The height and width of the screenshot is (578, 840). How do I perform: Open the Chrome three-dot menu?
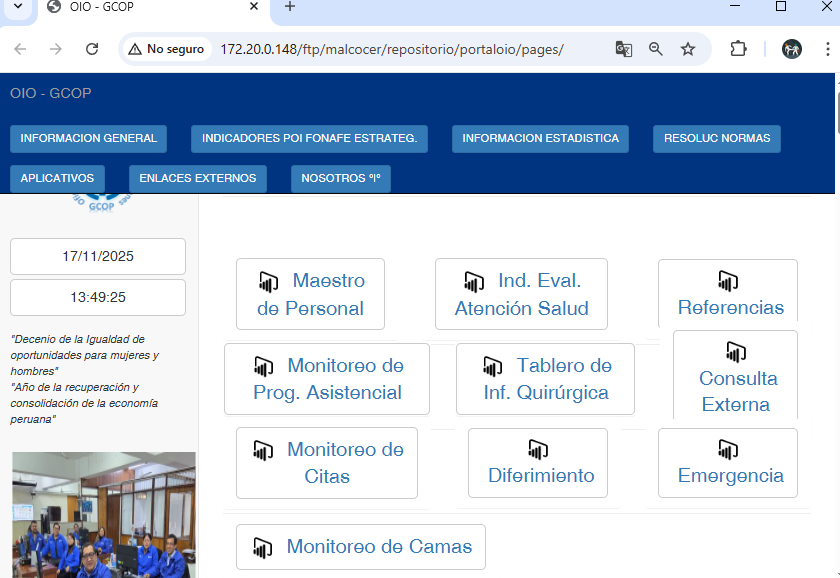coord(827,49)
